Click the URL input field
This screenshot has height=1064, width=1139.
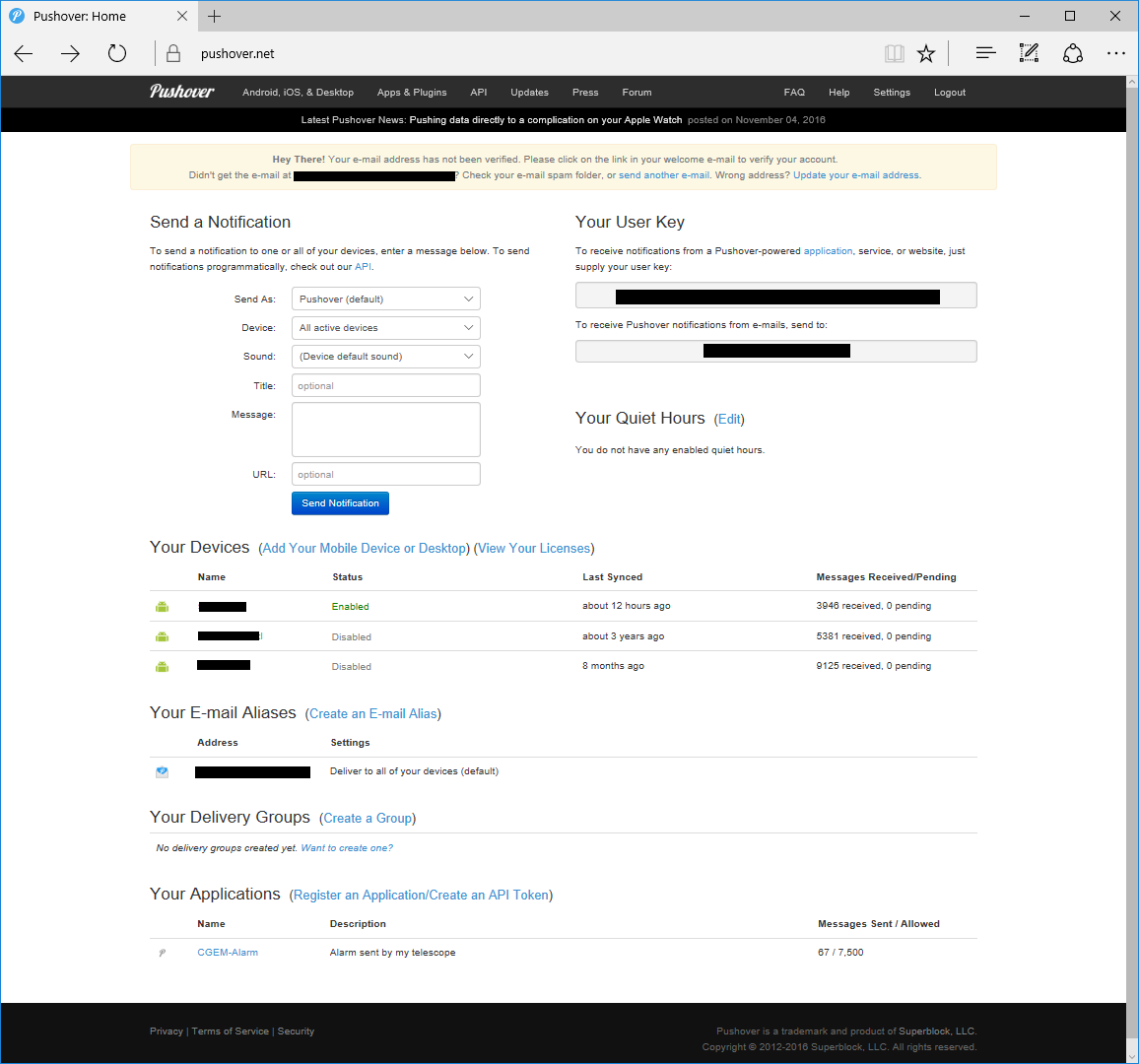[x=385, y=474]
